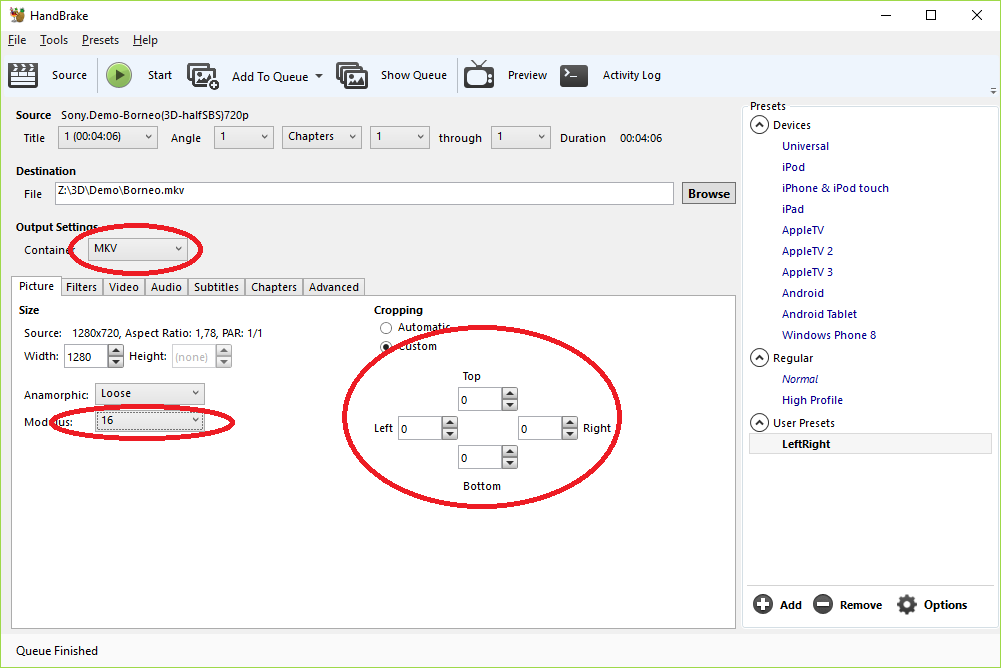Open the Activity Log terminal icon
Viewport: 1001px width, 668px height.
pos(574,75)
